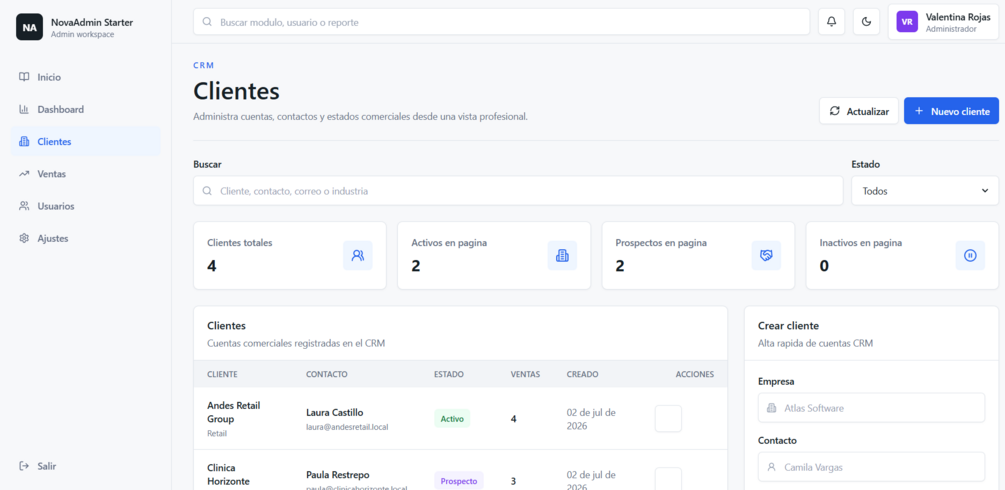Click the Laura Castillo contact name
The image size is (1005, 490).
click(x=335, y=412)
